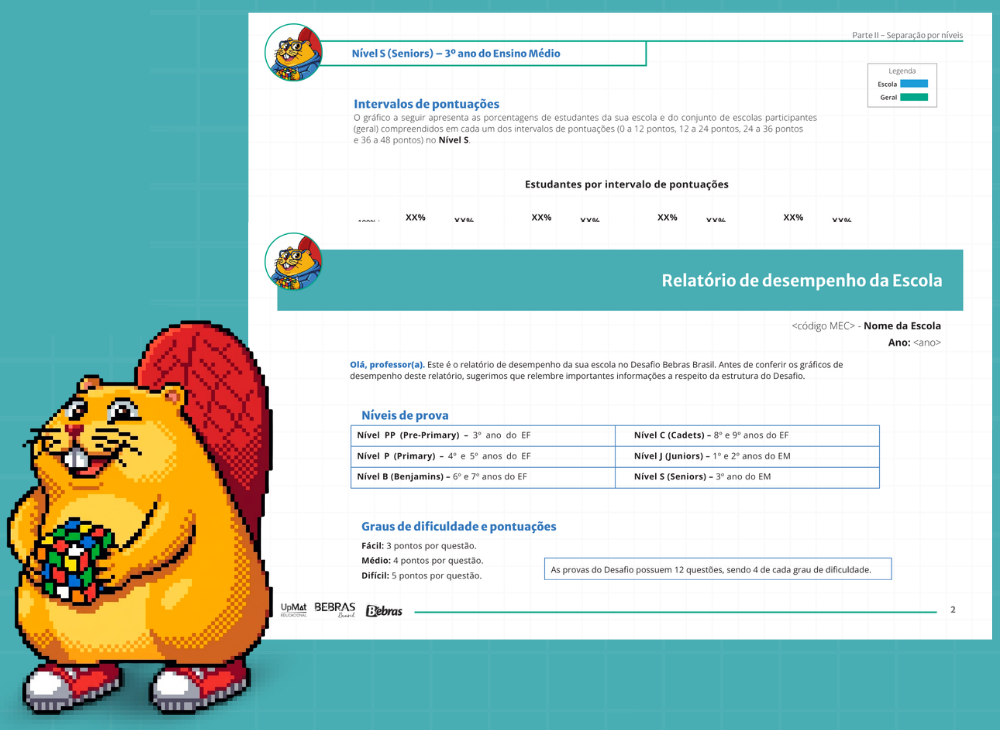This screenshot has height=730, width=1000.
Task: Click the 'Nível P (Primary)' table cell
Action: pyautogui.click(x=483, y=456)
